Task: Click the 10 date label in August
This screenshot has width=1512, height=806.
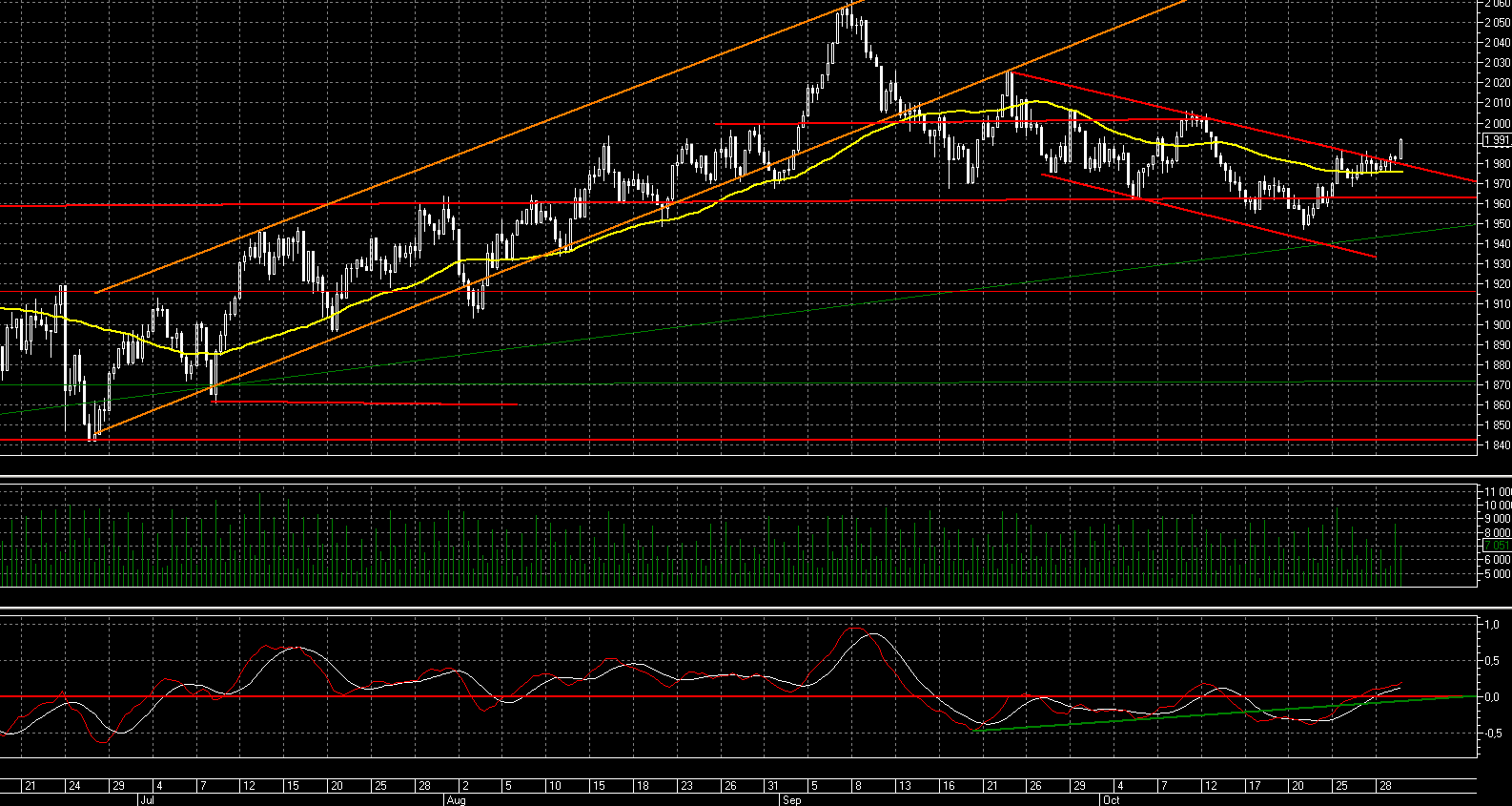Action: pos(555,786)
